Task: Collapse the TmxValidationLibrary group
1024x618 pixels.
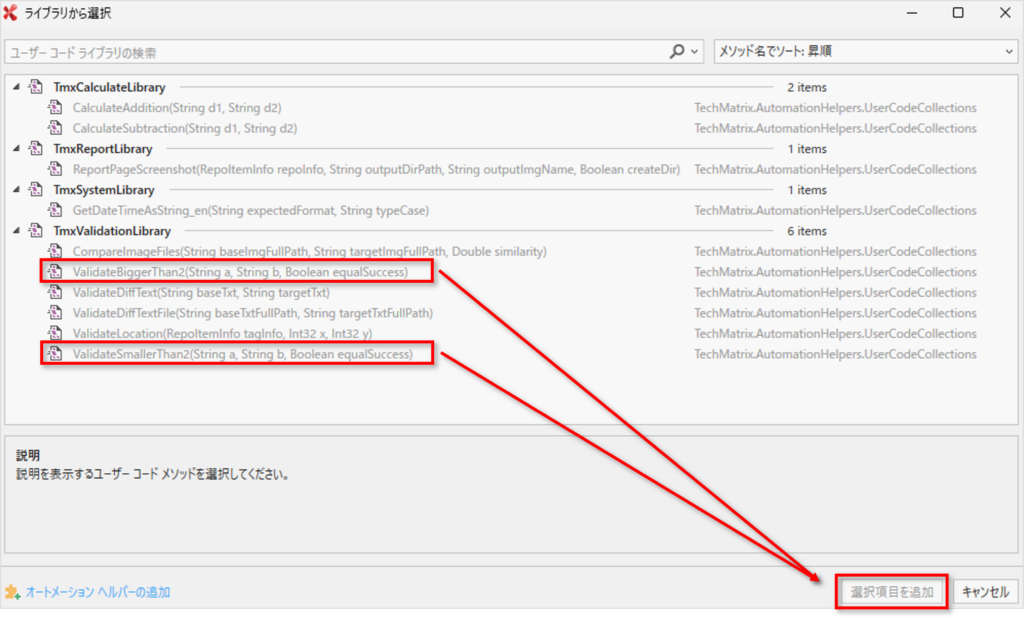Action: (16, 231)
